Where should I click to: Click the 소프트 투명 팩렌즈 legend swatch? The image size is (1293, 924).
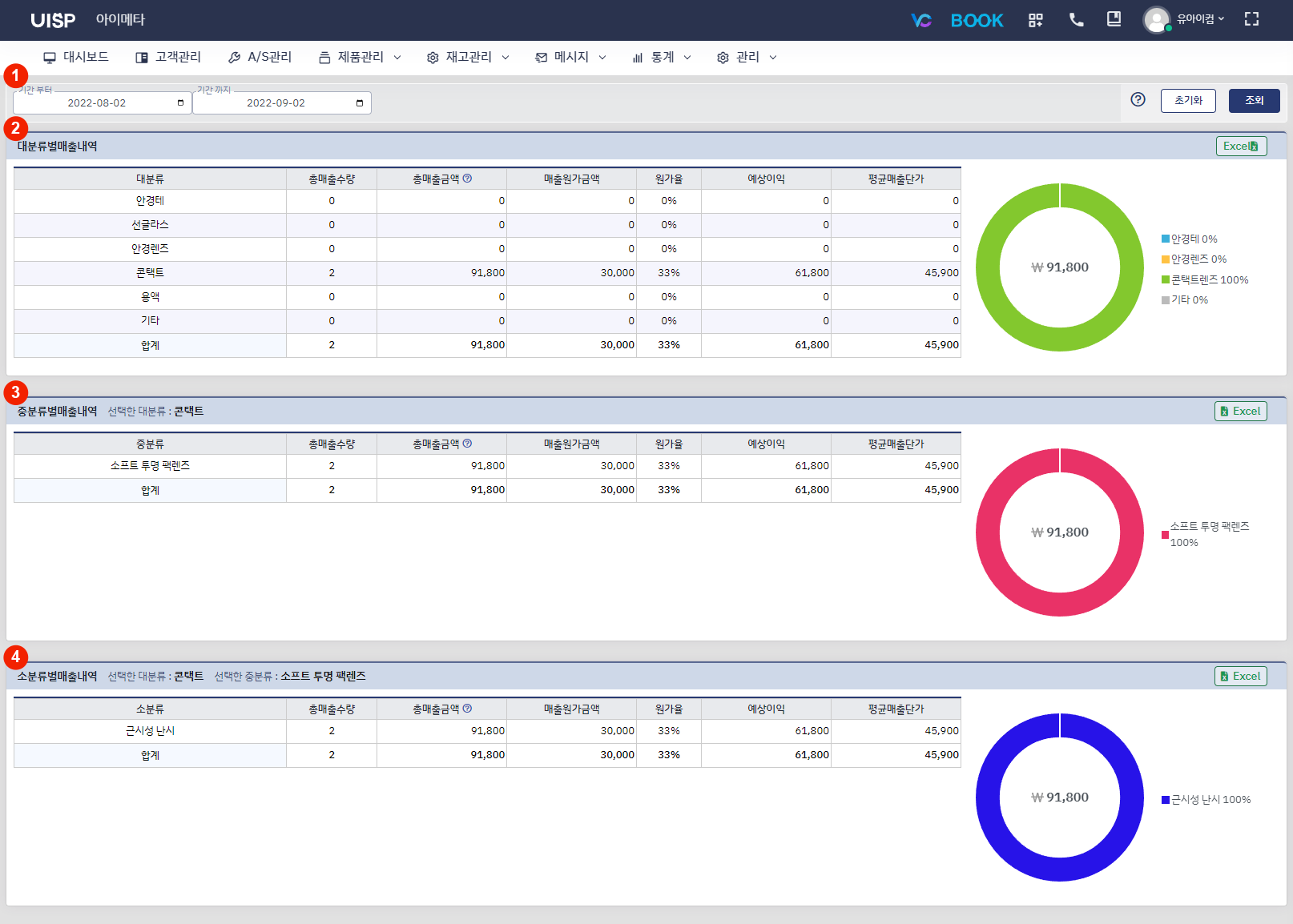[x=1165, y=535]
